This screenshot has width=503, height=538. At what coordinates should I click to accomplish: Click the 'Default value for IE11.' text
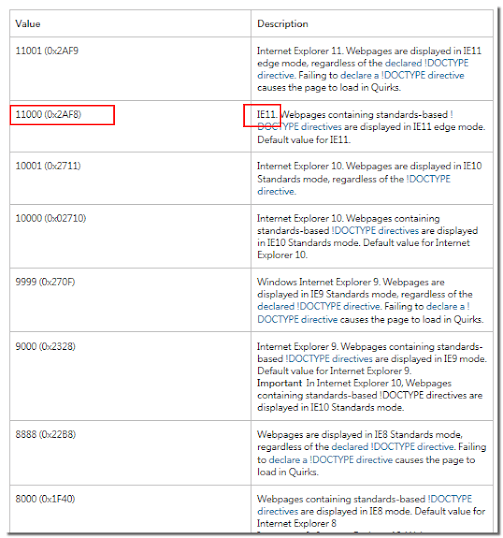click(x=304, y=140)
